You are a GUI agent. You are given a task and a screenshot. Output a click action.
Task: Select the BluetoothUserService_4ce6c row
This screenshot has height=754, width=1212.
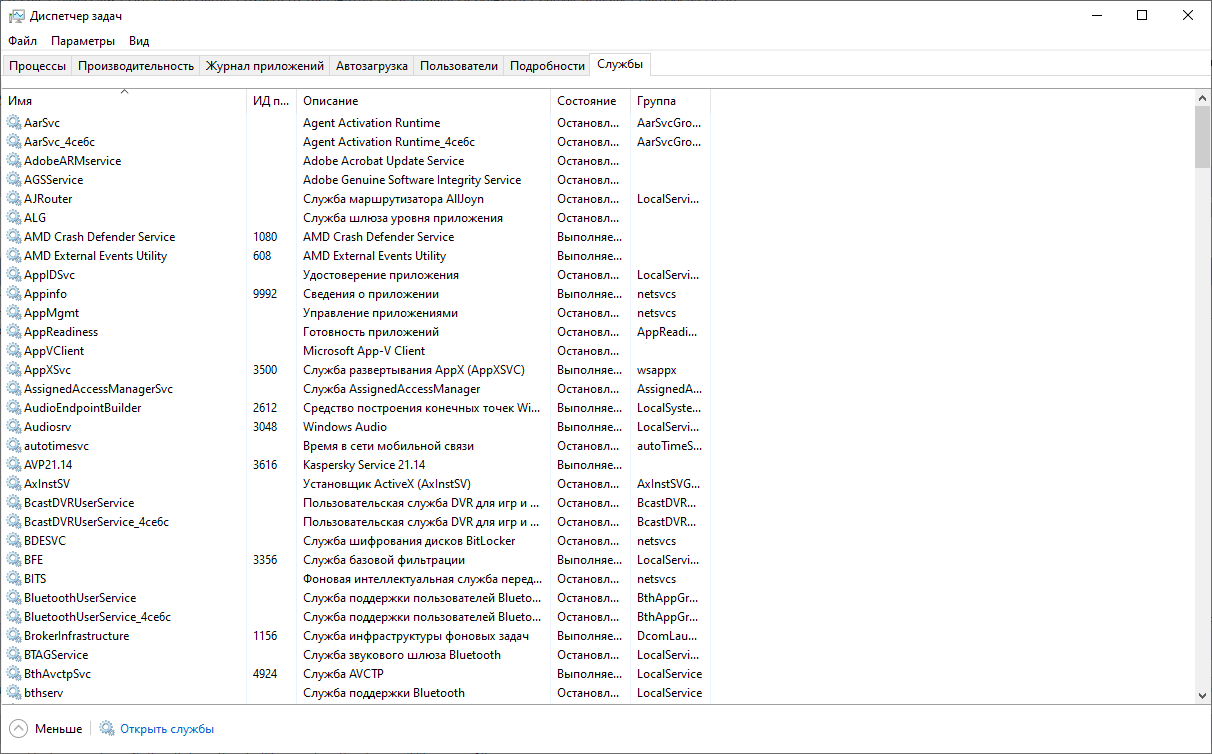point(358,617)
